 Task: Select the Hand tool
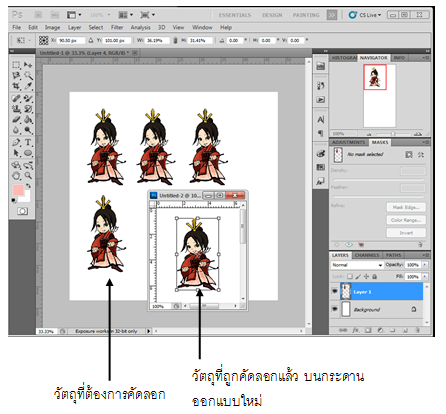click(x=16, y=175)
